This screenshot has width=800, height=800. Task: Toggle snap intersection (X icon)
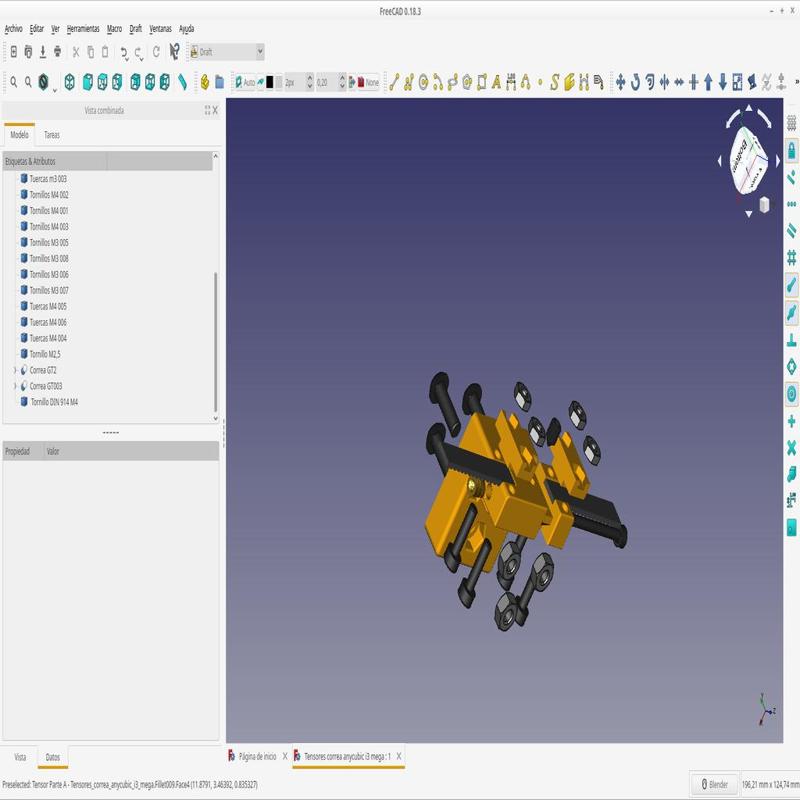coord(791,448)
